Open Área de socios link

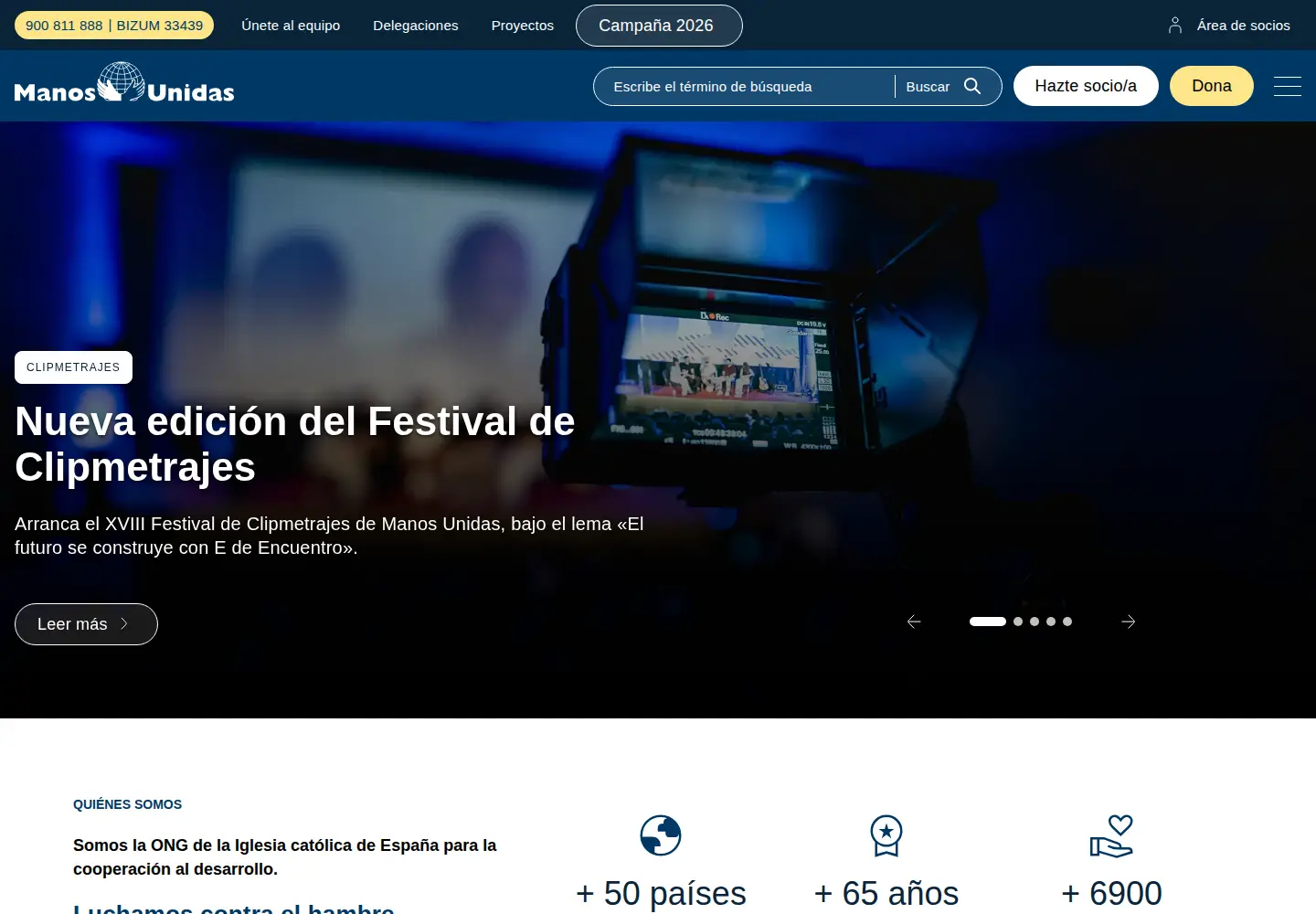coord(1244,26)
